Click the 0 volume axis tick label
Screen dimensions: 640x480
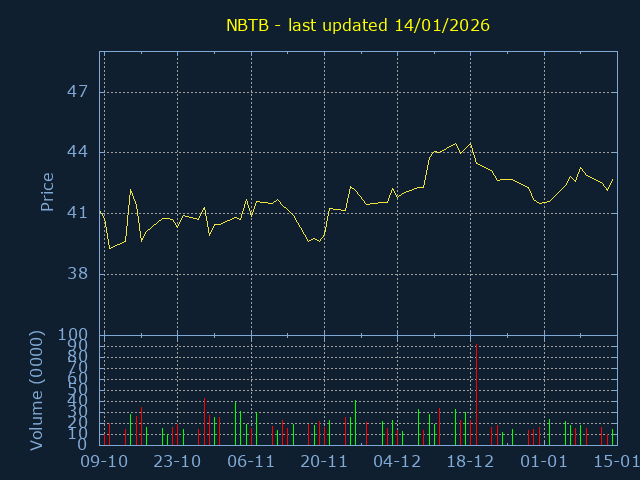point(84,445)
